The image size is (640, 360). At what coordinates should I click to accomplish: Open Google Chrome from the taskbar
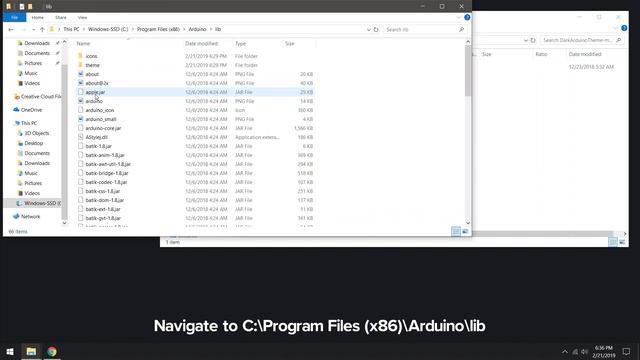click(x=52, y=351)
